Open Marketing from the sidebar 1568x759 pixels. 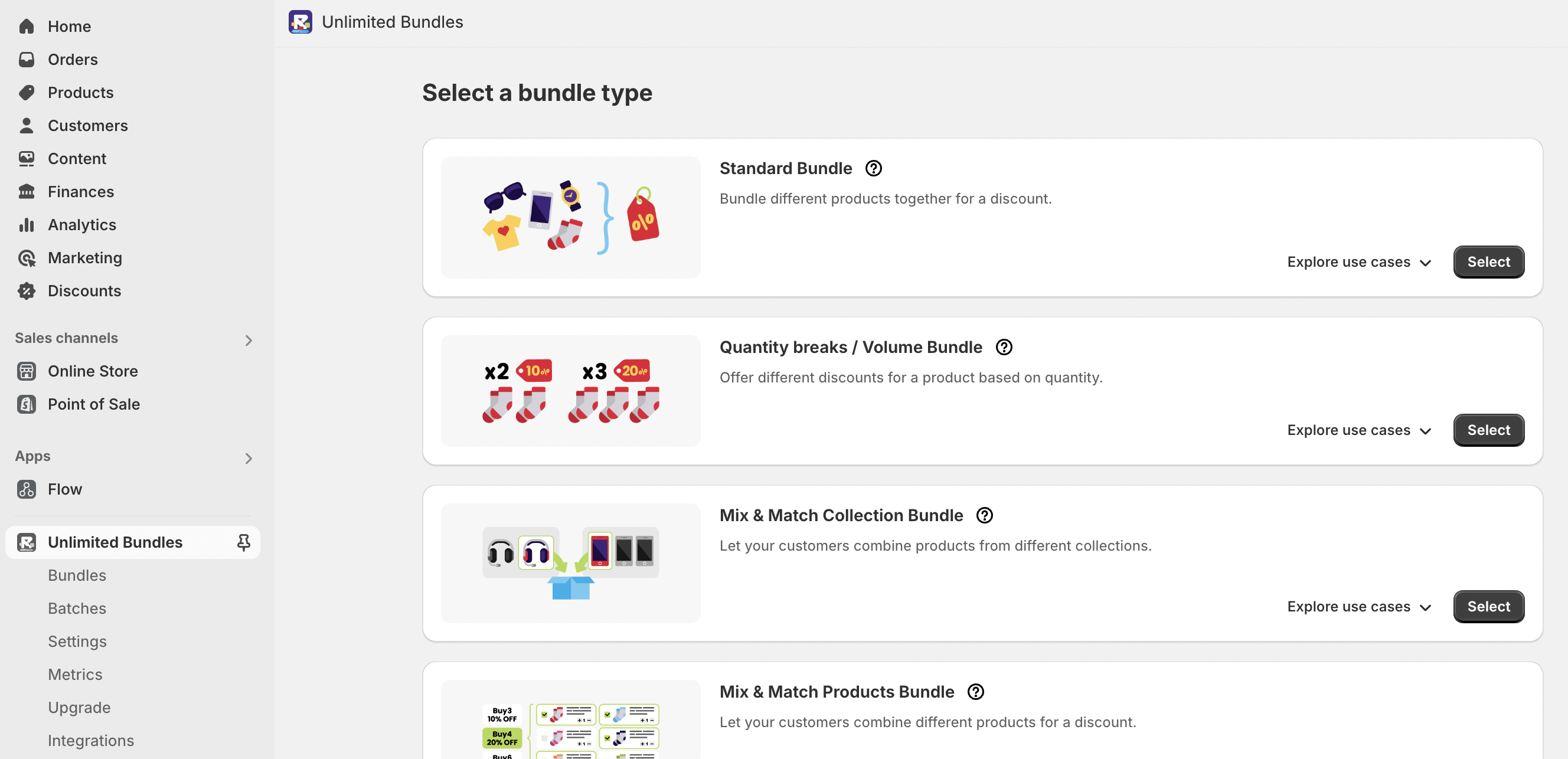(84, 257)
